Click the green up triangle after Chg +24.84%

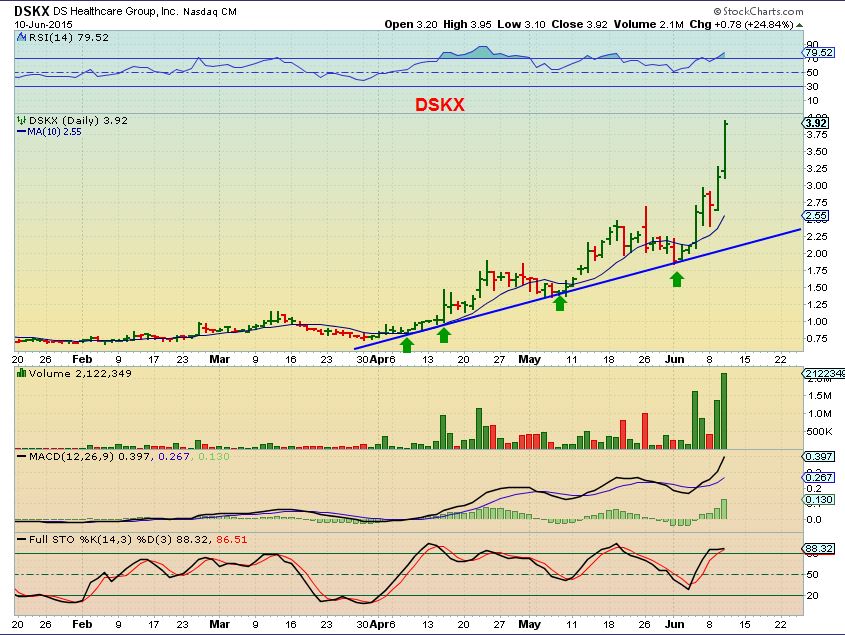coord(799,25)
